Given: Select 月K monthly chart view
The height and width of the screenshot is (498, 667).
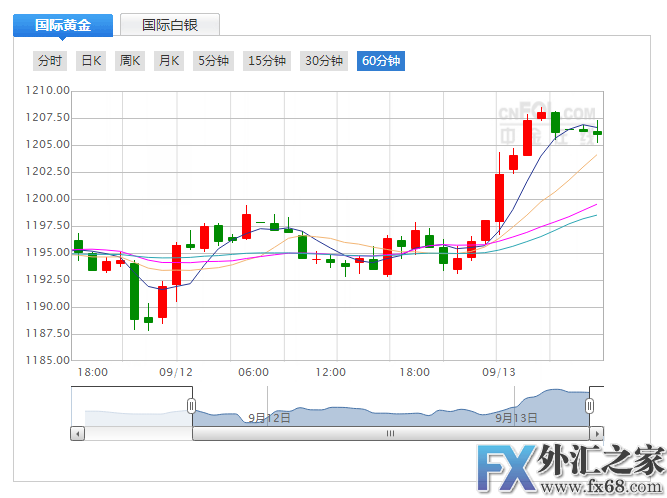Looking at the screenshot, I should click(x=169, y=61).
